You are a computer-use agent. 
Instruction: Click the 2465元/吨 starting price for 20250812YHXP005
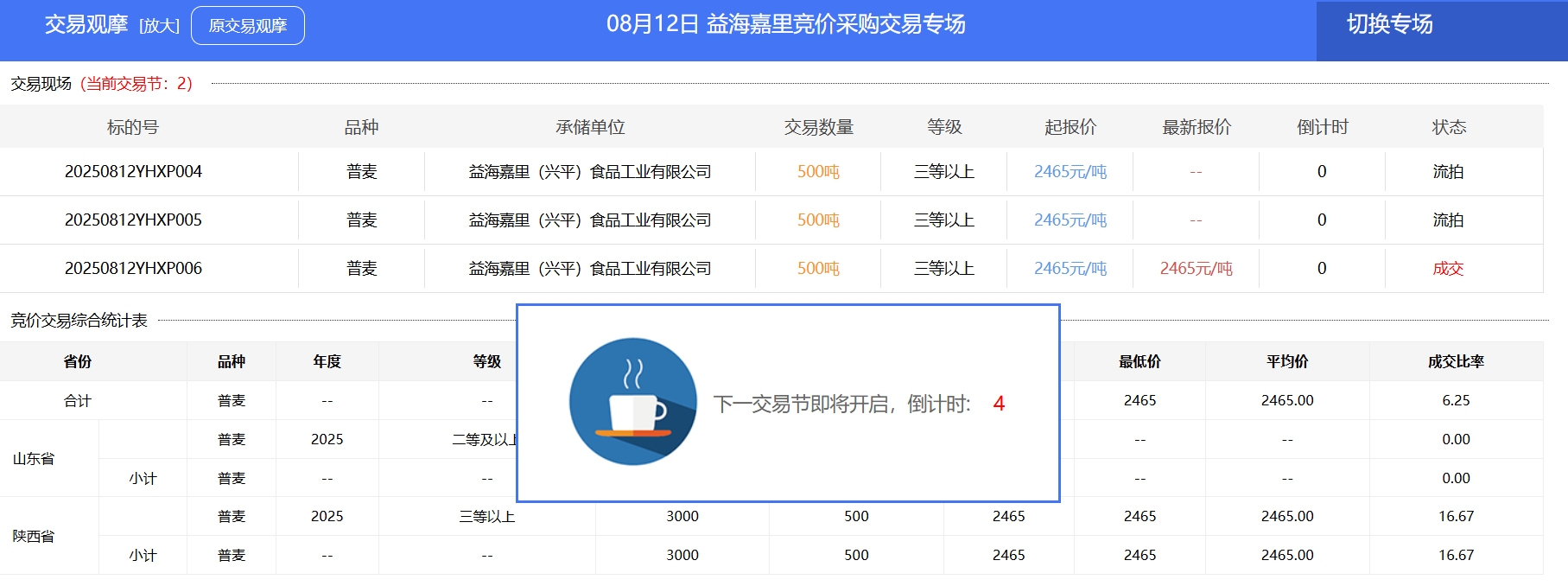[1070, 220]
